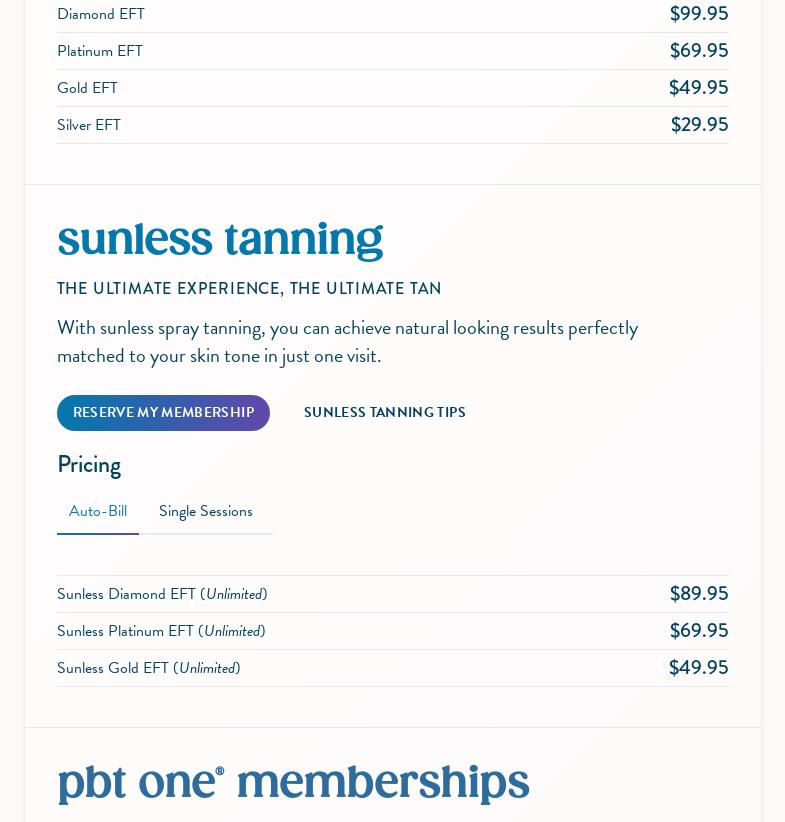Click the Pricing heading
The height and width of the screenshot is (822, 785).
[x=89, y=465]
